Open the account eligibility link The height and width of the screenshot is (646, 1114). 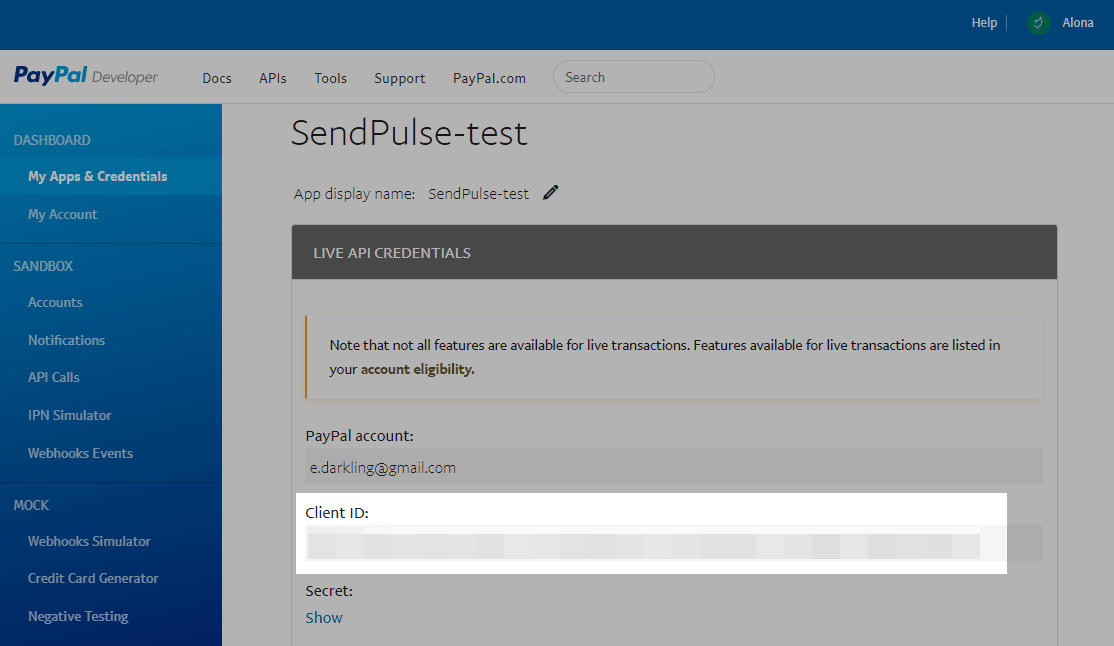pos(417,370)
